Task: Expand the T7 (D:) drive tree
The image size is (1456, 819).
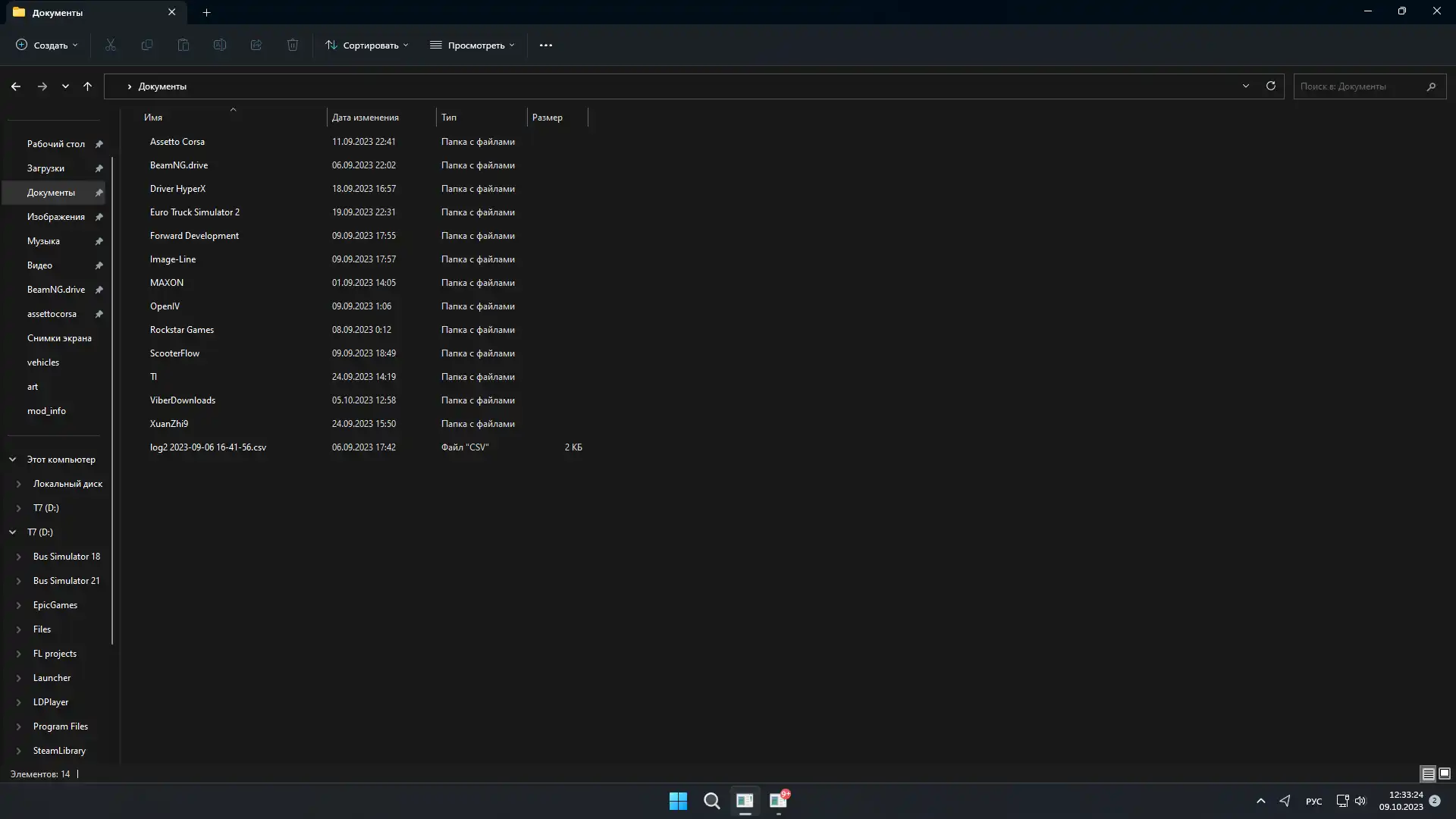Action: pyautogui.click(x=18, y=507)
